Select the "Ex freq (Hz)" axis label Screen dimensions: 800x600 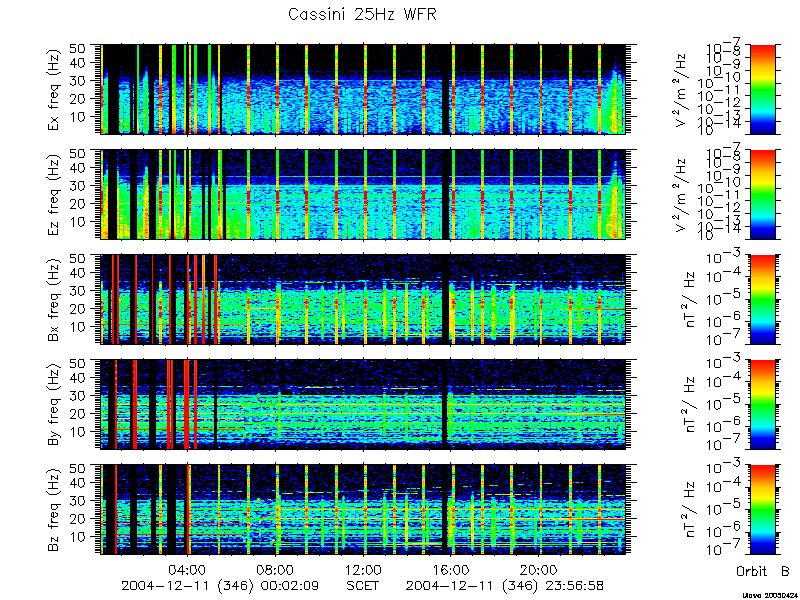(53, 90)
